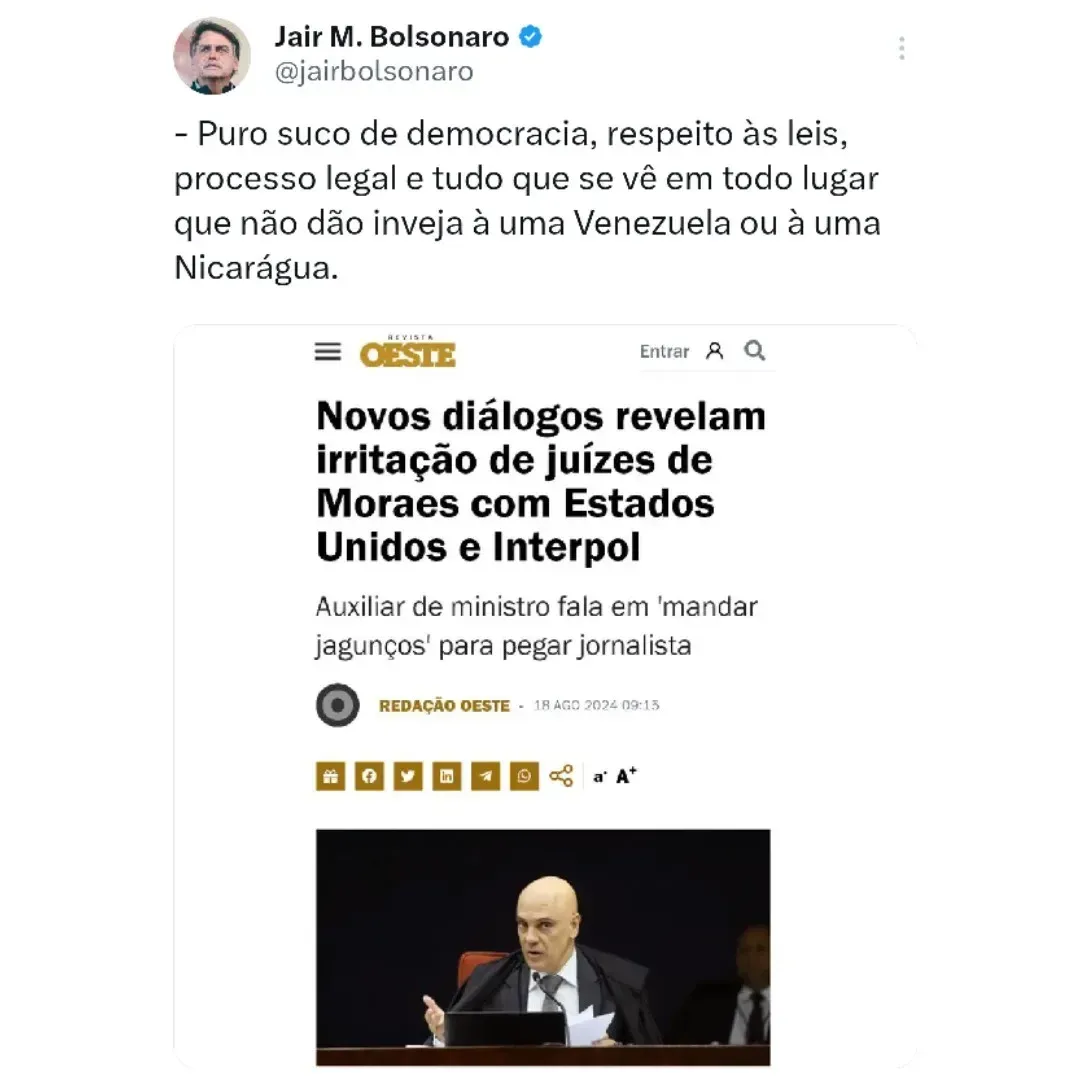The height and width of the screenshot is (1080, 1080).
Task: Share article via WhatsApp icon
Action: 524,776
